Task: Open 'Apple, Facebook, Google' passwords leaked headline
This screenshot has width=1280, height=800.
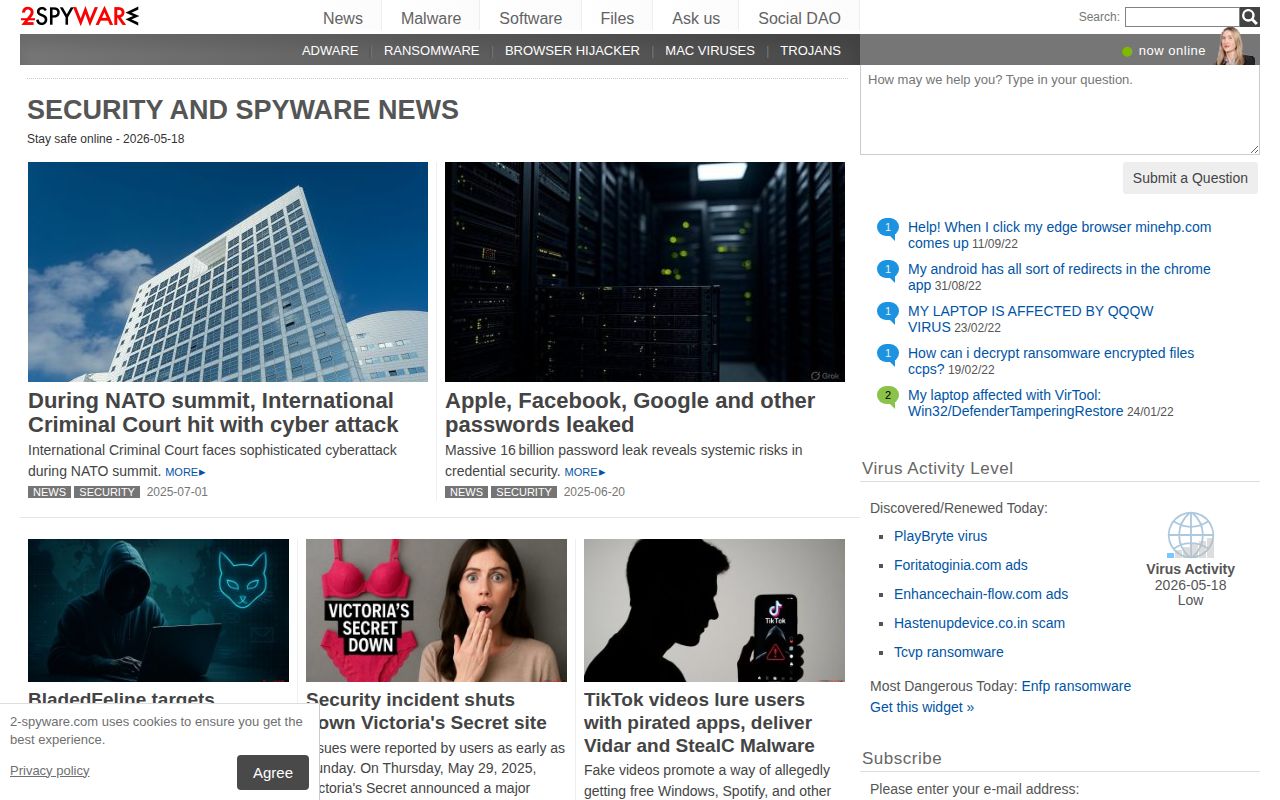Action: coord(630,412)
